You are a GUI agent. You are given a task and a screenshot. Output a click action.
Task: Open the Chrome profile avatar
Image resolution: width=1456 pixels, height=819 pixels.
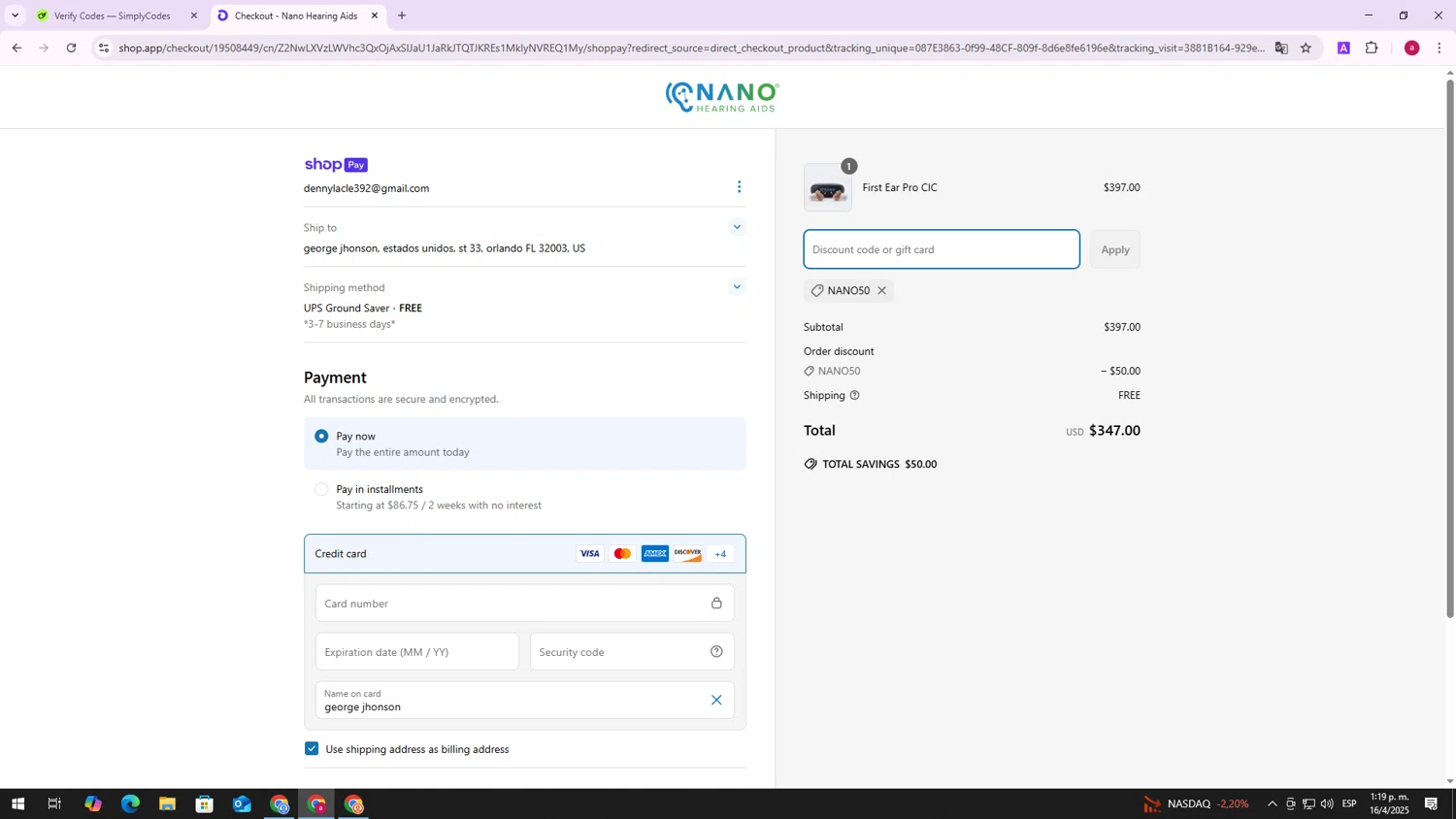pyautogui.click(x=1411, y=48)
